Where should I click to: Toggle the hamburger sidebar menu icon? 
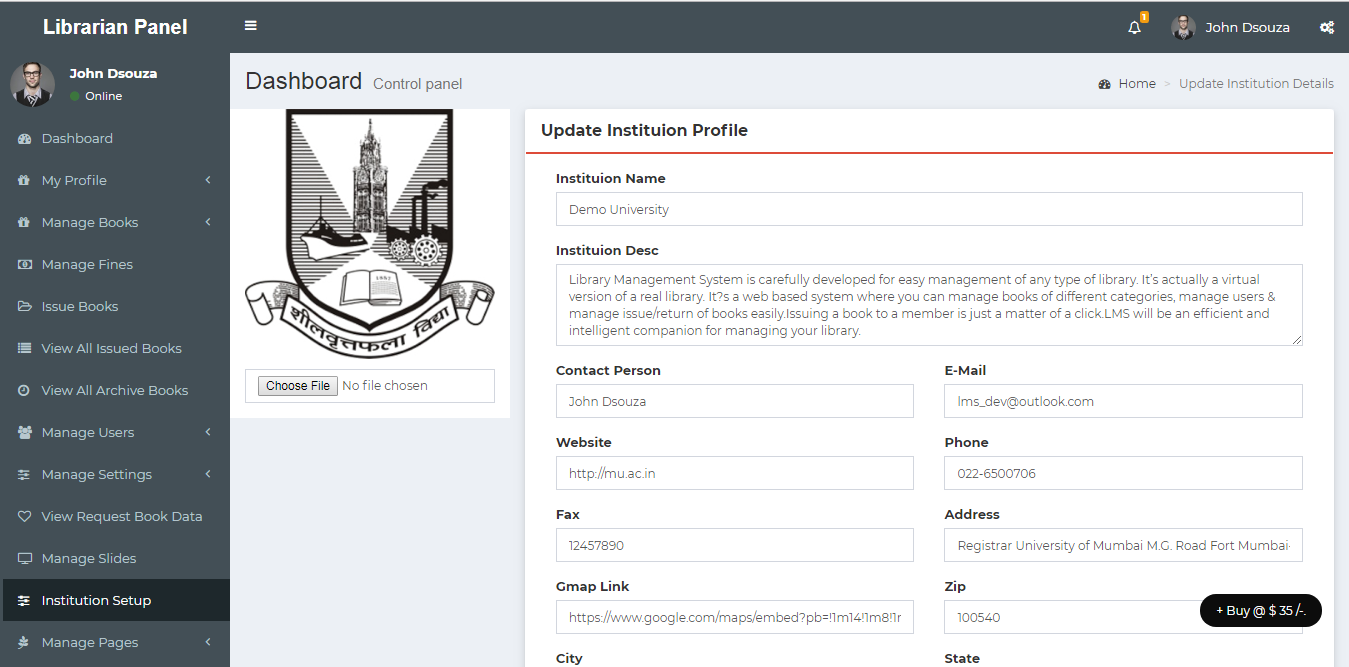251,26
